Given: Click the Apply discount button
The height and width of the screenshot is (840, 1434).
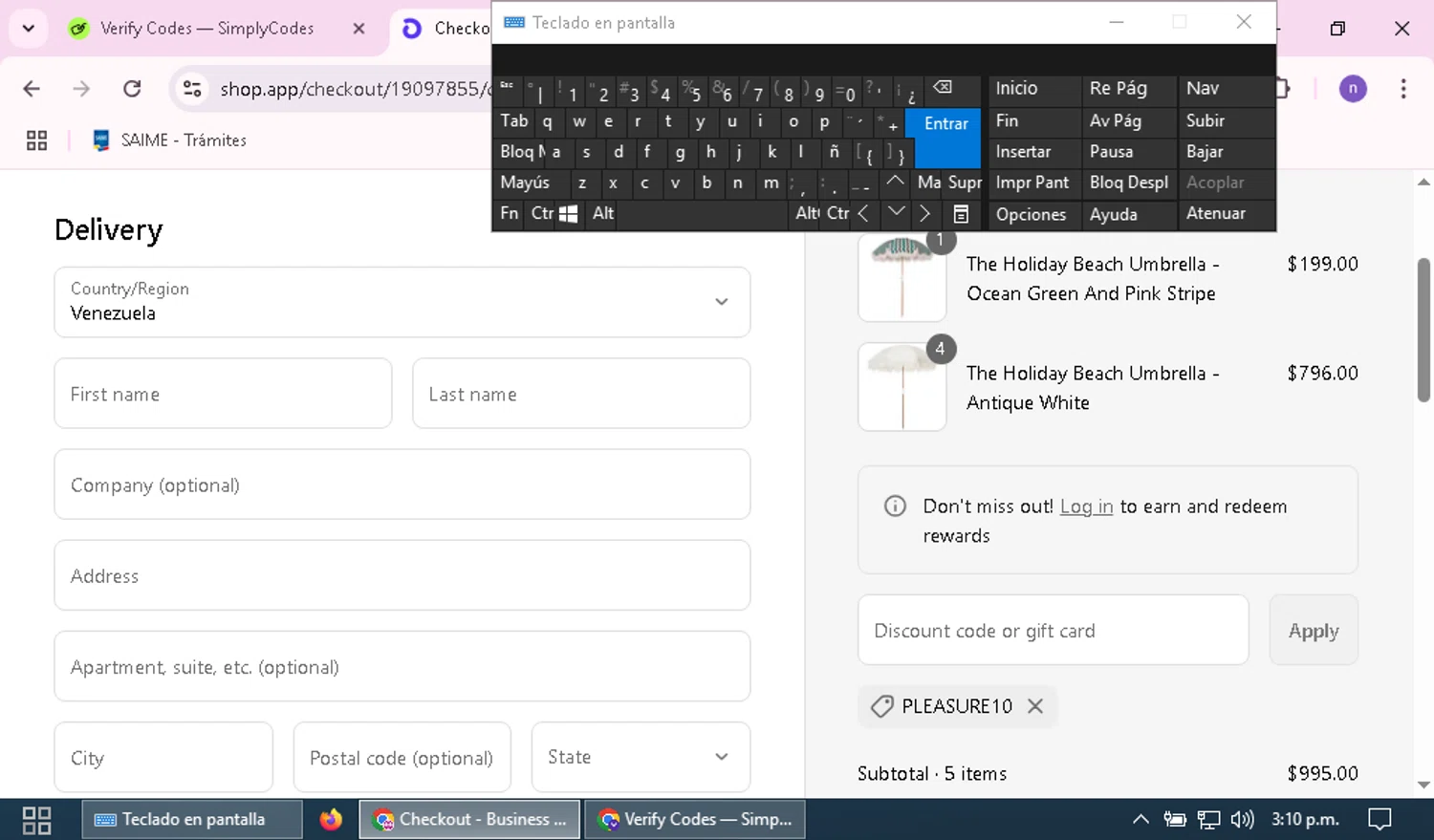Looking at the screenshot, I should pos(1314,630).
